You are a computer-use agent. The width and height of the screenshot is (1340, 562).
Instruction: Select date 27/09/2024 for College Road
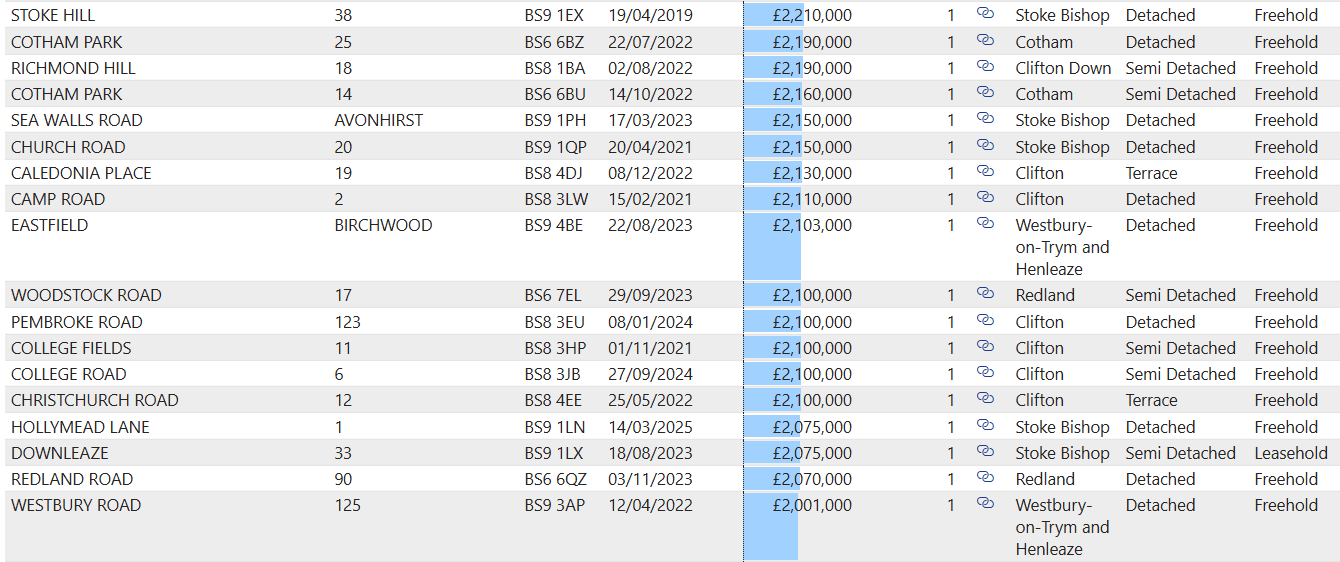pyautogui.click(x=650, y=374)
